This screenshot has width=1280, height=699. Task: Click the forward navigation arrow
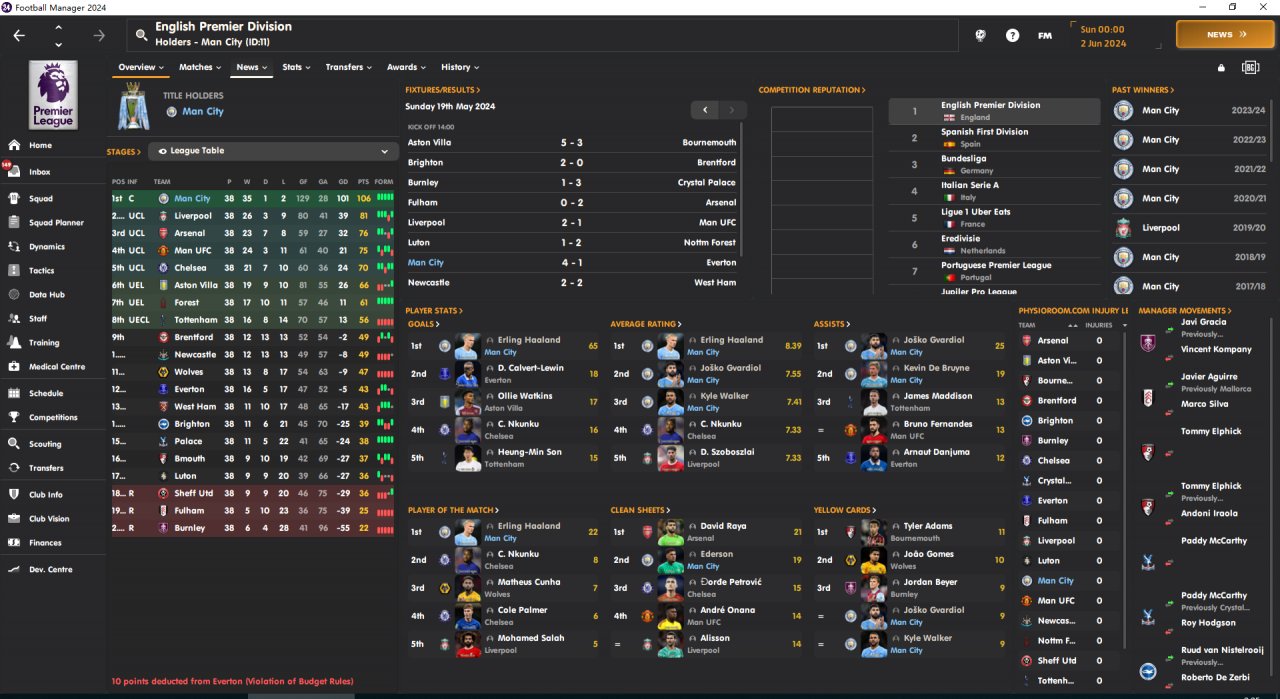pyautogui.click(x=98, y=35)
